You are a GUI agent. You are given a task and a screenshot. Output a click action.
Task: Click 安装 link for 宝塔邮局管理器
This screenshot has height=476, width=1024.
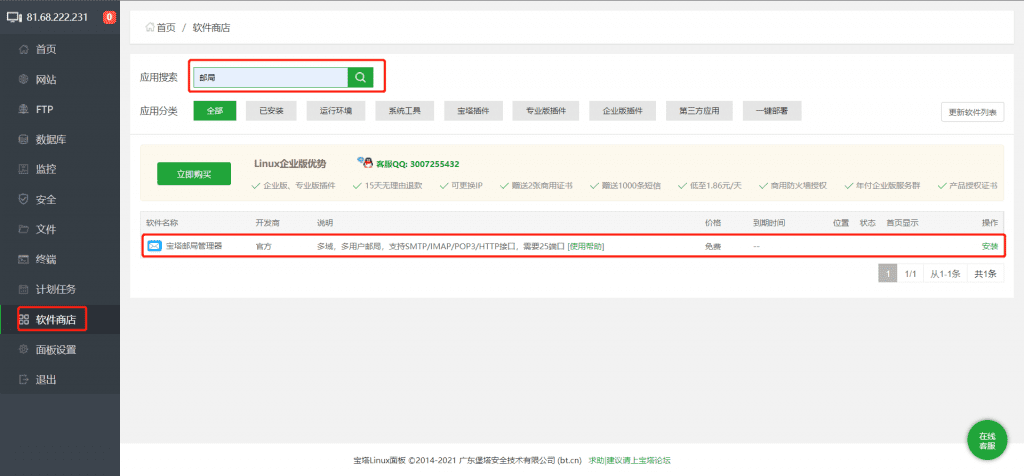coord(989,245)
